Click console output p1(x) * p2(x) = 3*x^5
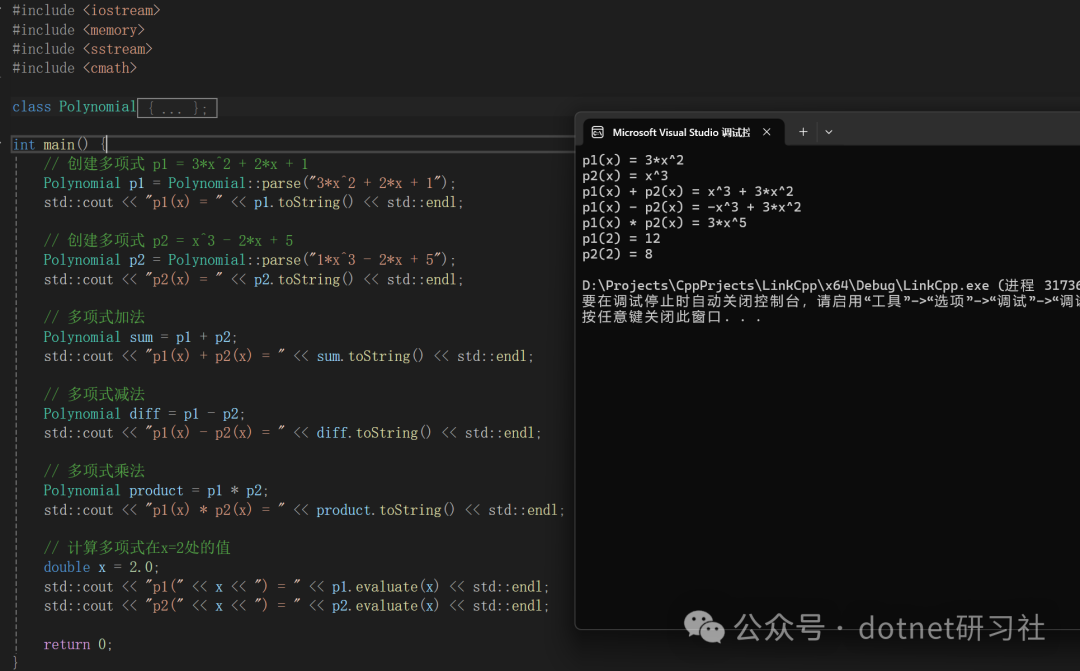This screenshot has width=1080, height=671. pyautogui.click(x=664, y=223)
